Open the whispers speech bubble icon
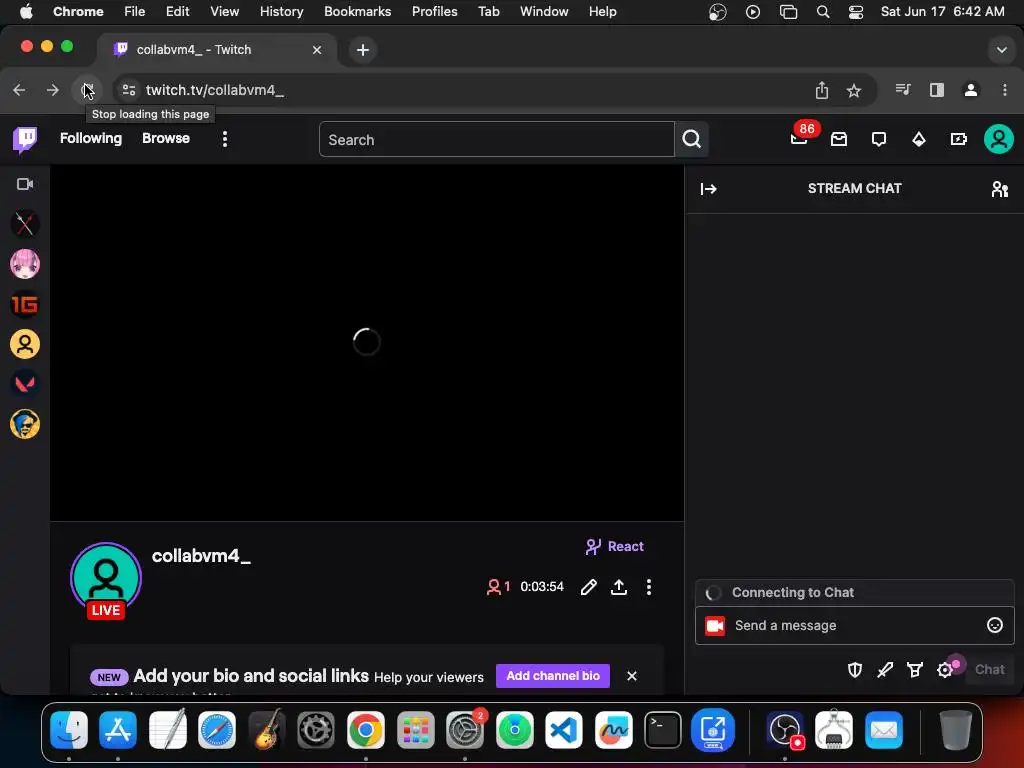 [x=879, y=138]
